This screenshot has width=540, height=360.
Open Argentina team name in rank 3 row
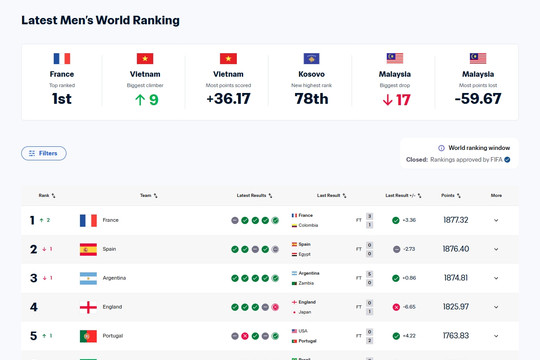(x=114, y=278)
